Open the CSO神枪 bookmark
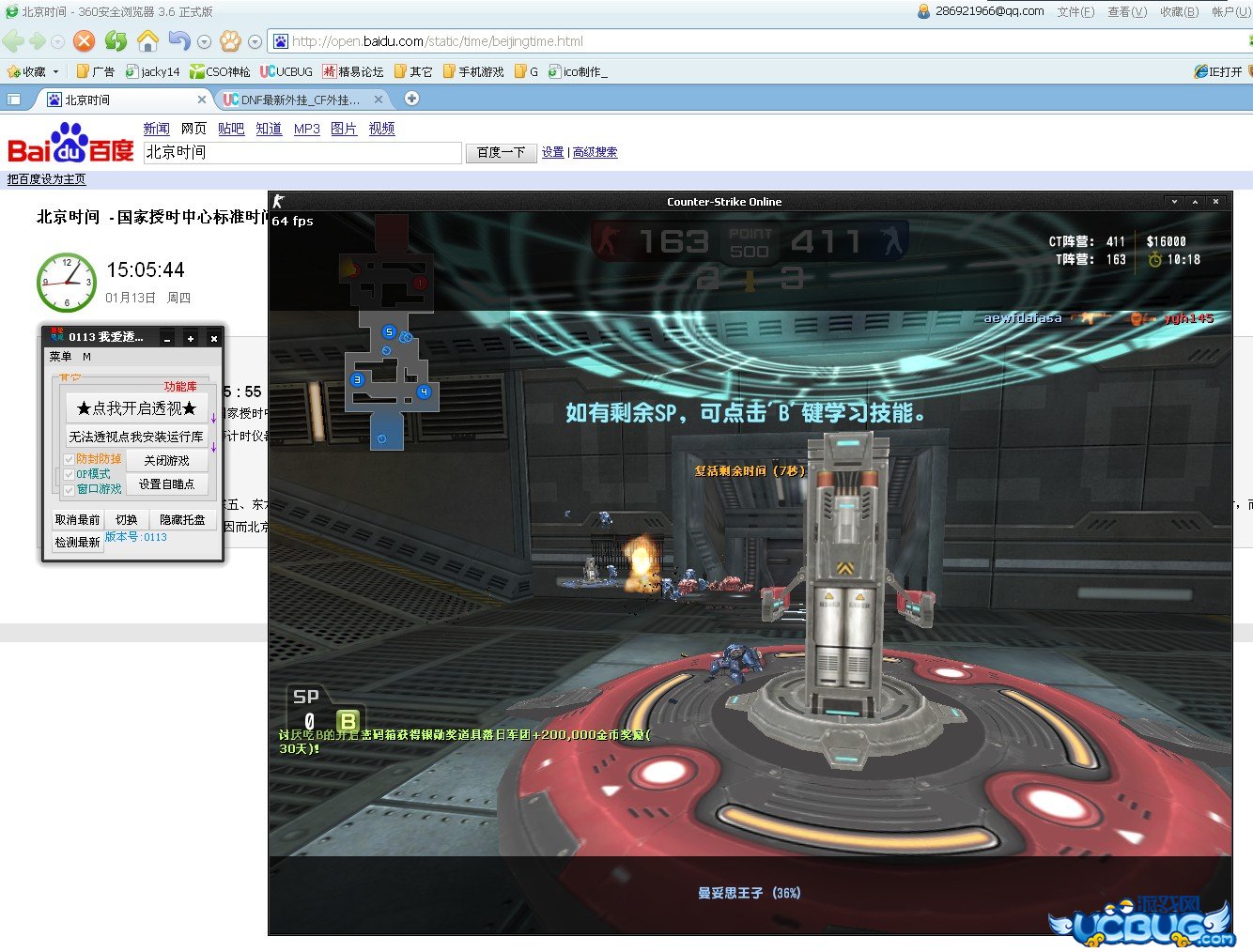The width and height of the screenshot is (1253, 952). coord(220,71)
